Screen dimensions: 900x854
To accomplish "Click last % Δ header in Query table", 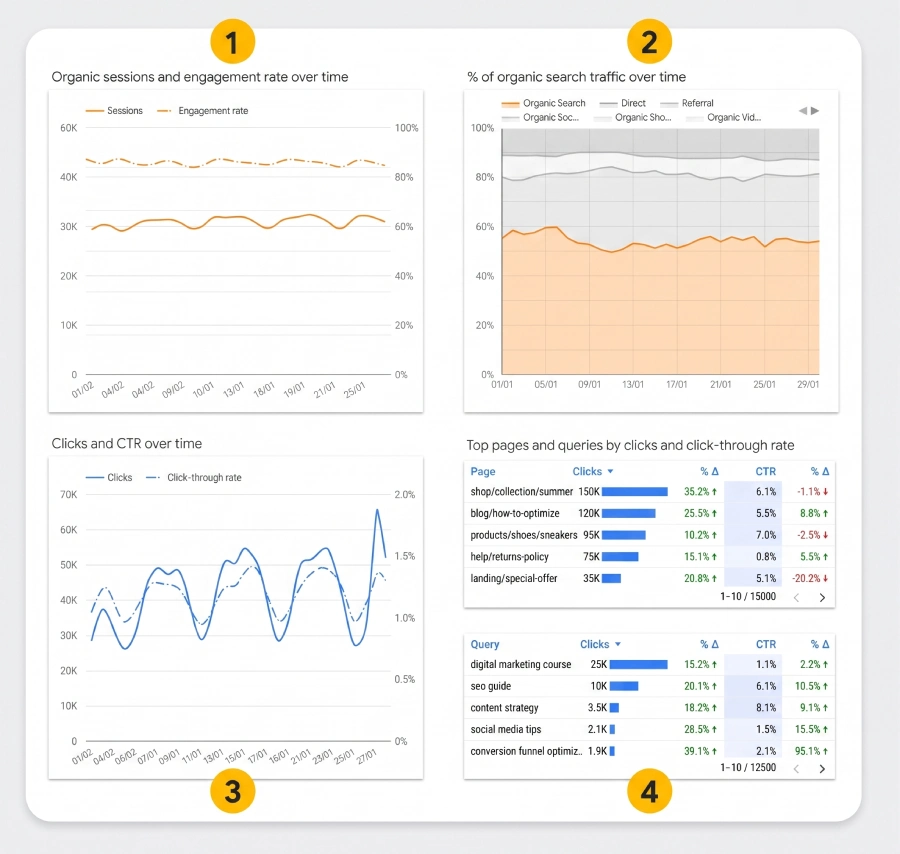I will (x=820, y=644).
